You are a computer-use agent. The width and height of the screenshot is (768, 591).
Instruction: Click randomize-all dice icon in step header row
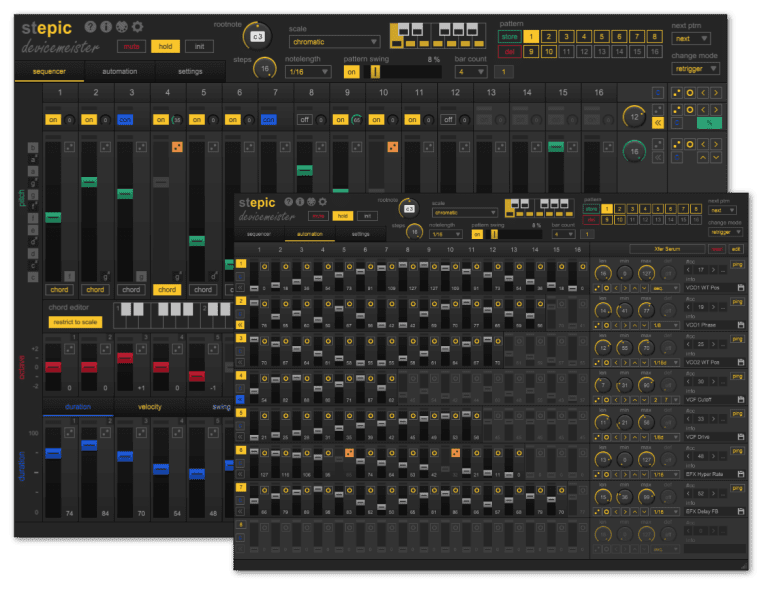click(x=676, y=93)
